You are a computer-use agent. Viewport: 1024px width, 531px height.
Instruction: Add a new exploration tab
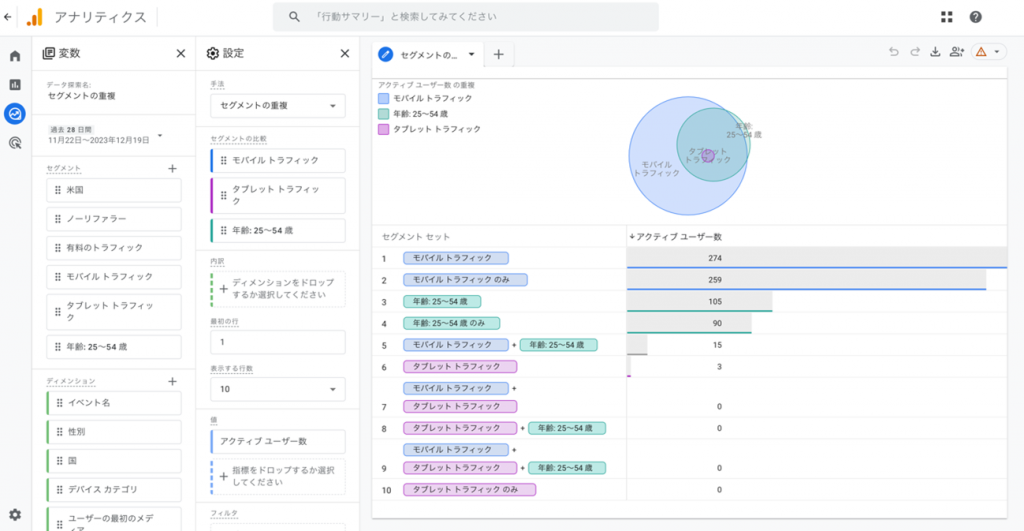tap(498, 54)
